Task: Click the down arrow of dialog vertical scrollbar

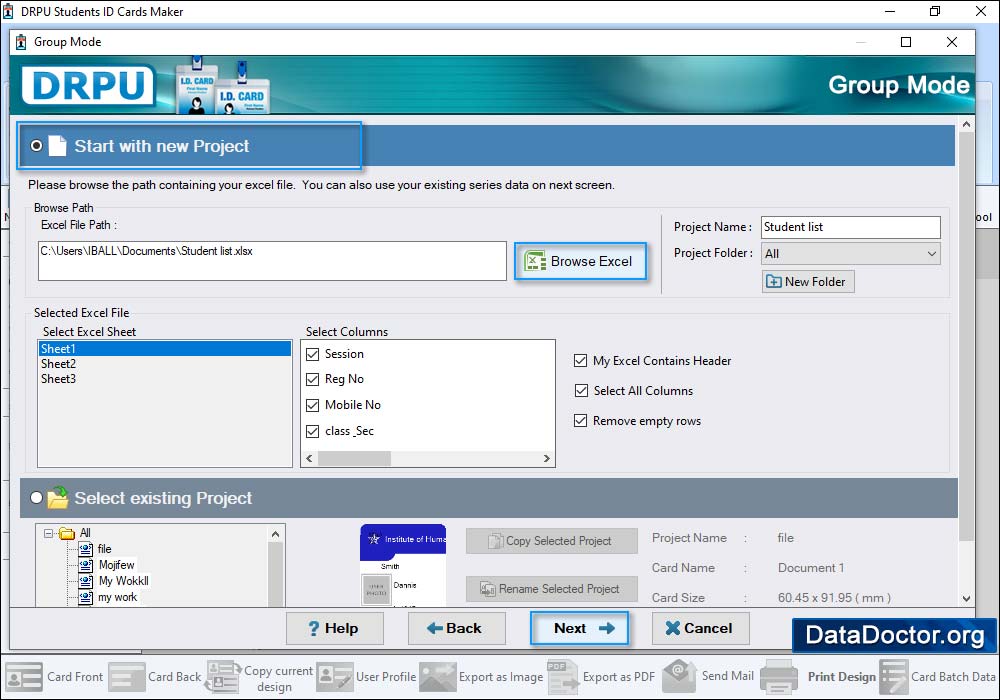Action: click(x=966, y=599)
